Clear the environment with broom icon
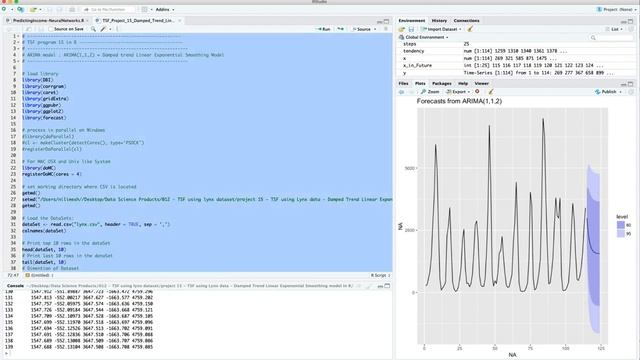The height and width of the screenshot is (360, 640). pos(470,29)
